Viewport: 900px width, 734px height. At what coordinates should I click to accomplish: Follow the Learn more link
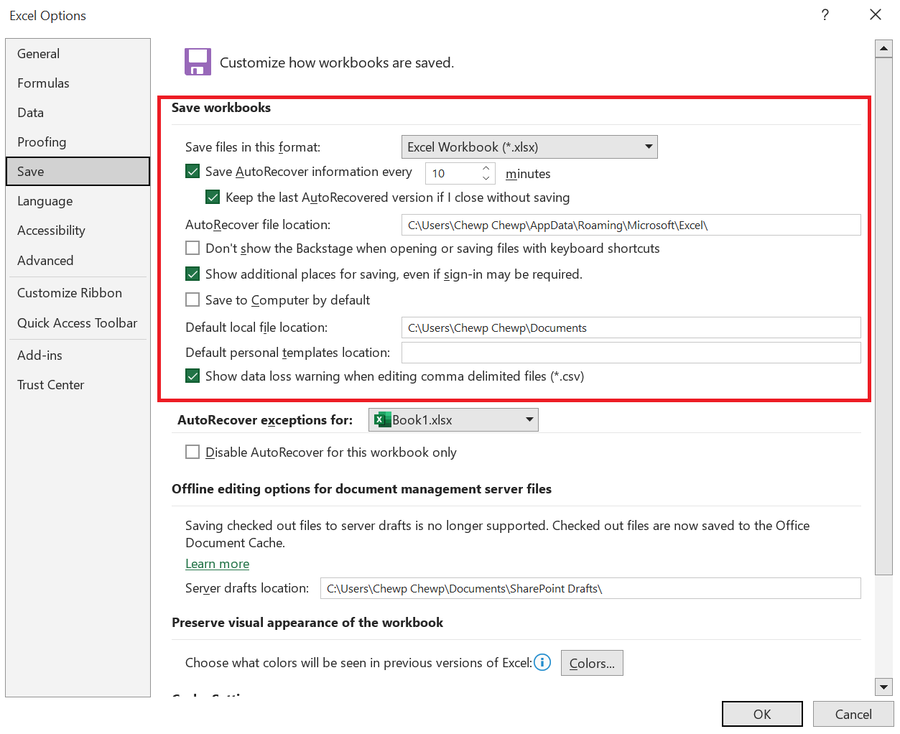(x=217, y=564)
